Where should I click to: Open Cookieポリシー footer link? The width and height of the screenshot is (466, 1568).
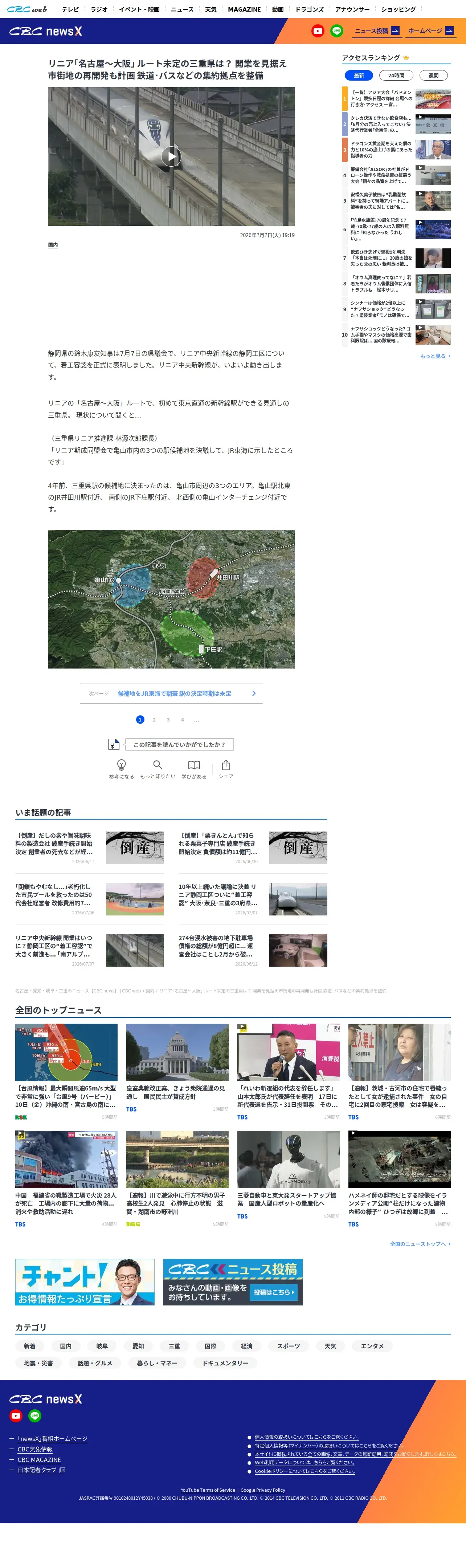click(304, 1471)
